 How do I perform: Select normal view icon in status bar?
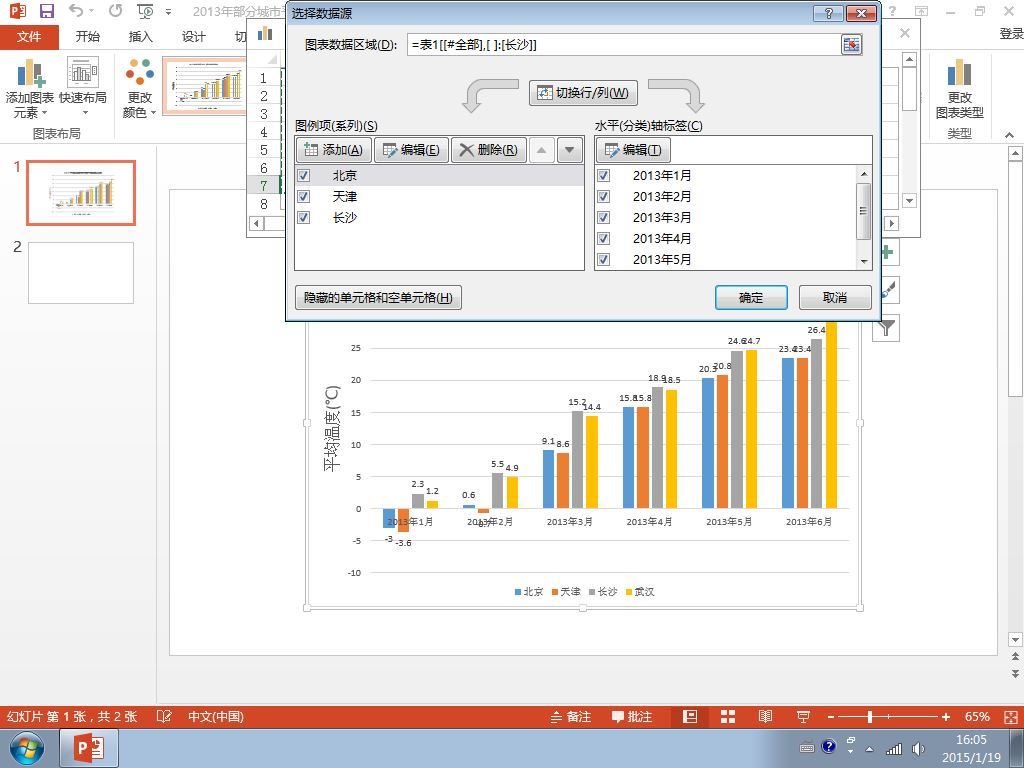coord(690,716)
